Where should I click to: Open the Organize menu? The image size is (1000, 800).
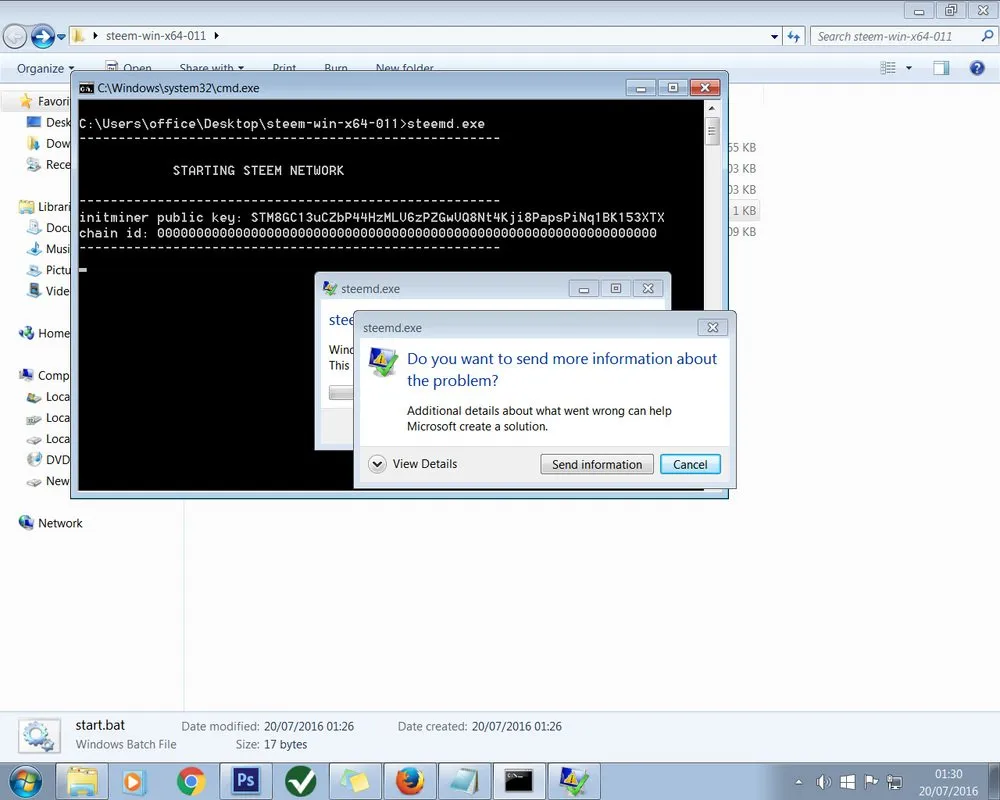point(45,68)
